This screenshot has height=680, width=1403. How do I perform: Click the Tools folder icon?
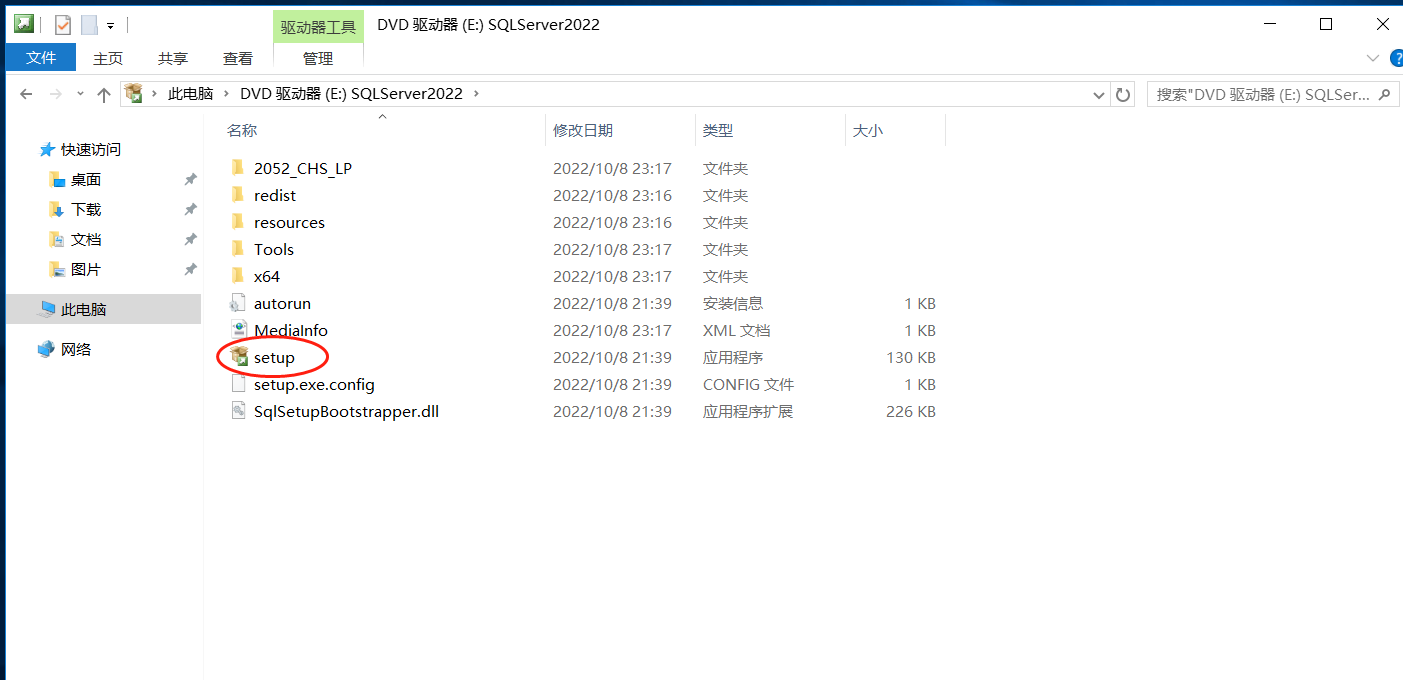[237, 248]
